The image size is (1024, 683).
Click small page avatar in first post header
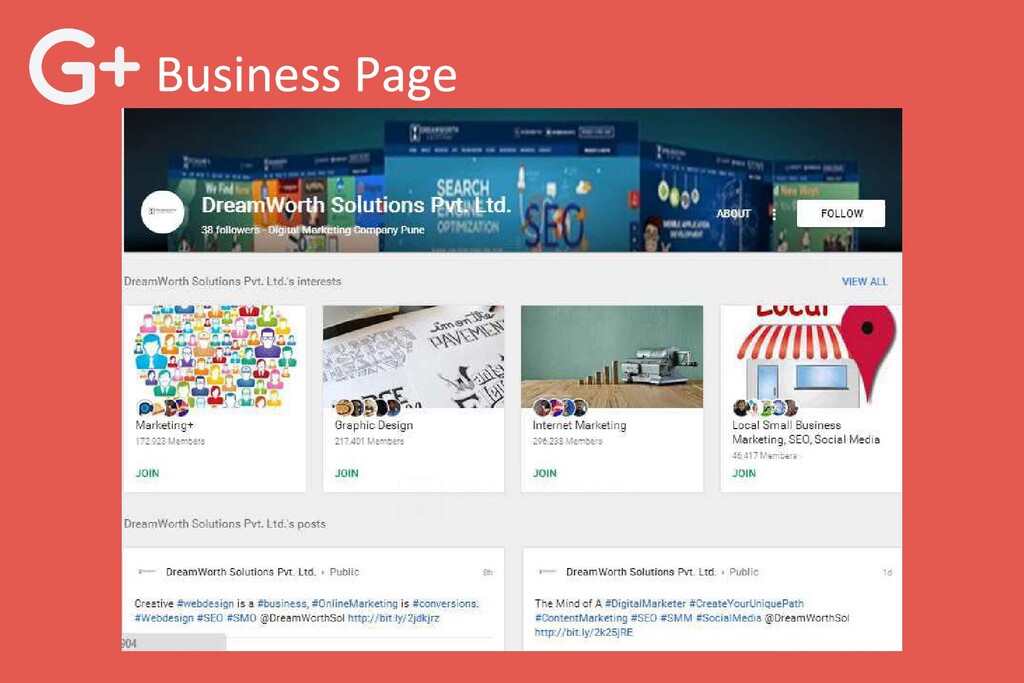point(147,571)
